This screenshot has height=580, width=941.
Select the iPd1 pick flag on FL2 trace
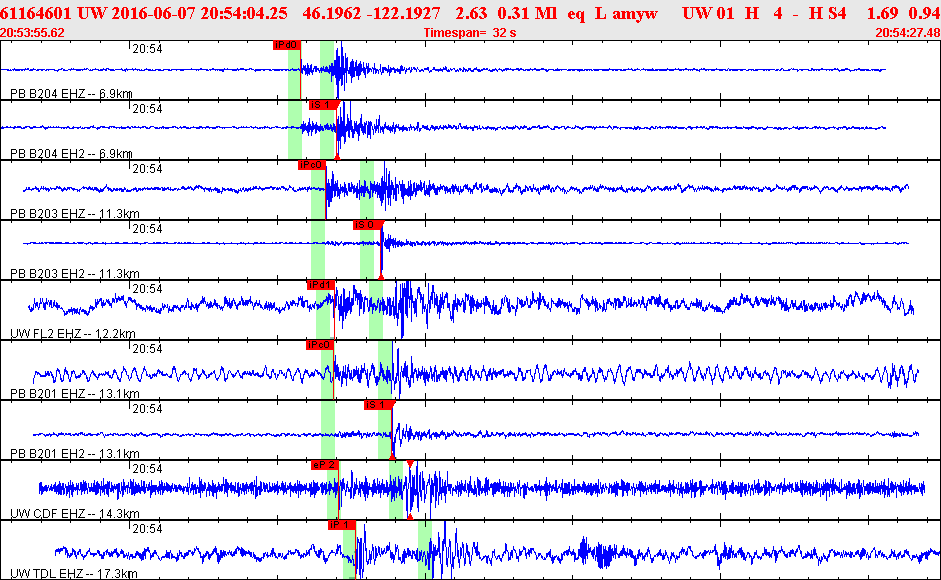point(319,285)
